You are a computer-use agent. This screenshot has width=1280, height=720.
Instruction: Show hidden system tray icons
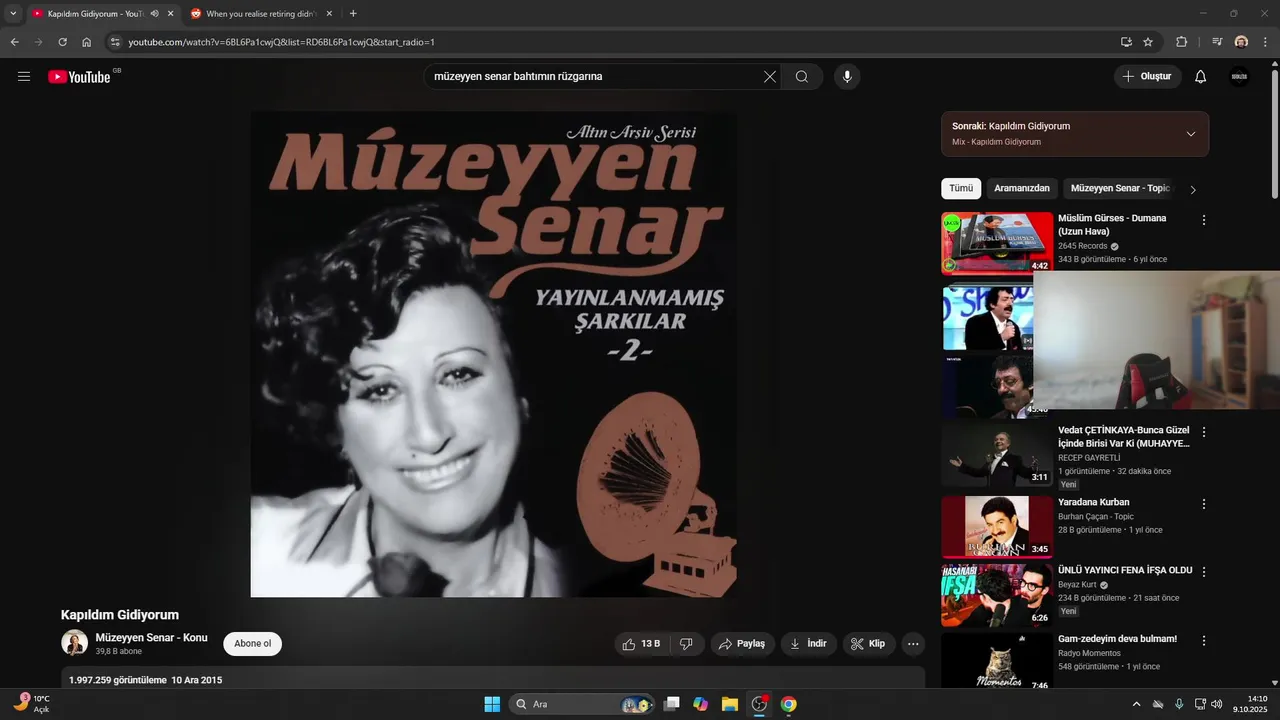(x=1136, y=704)
